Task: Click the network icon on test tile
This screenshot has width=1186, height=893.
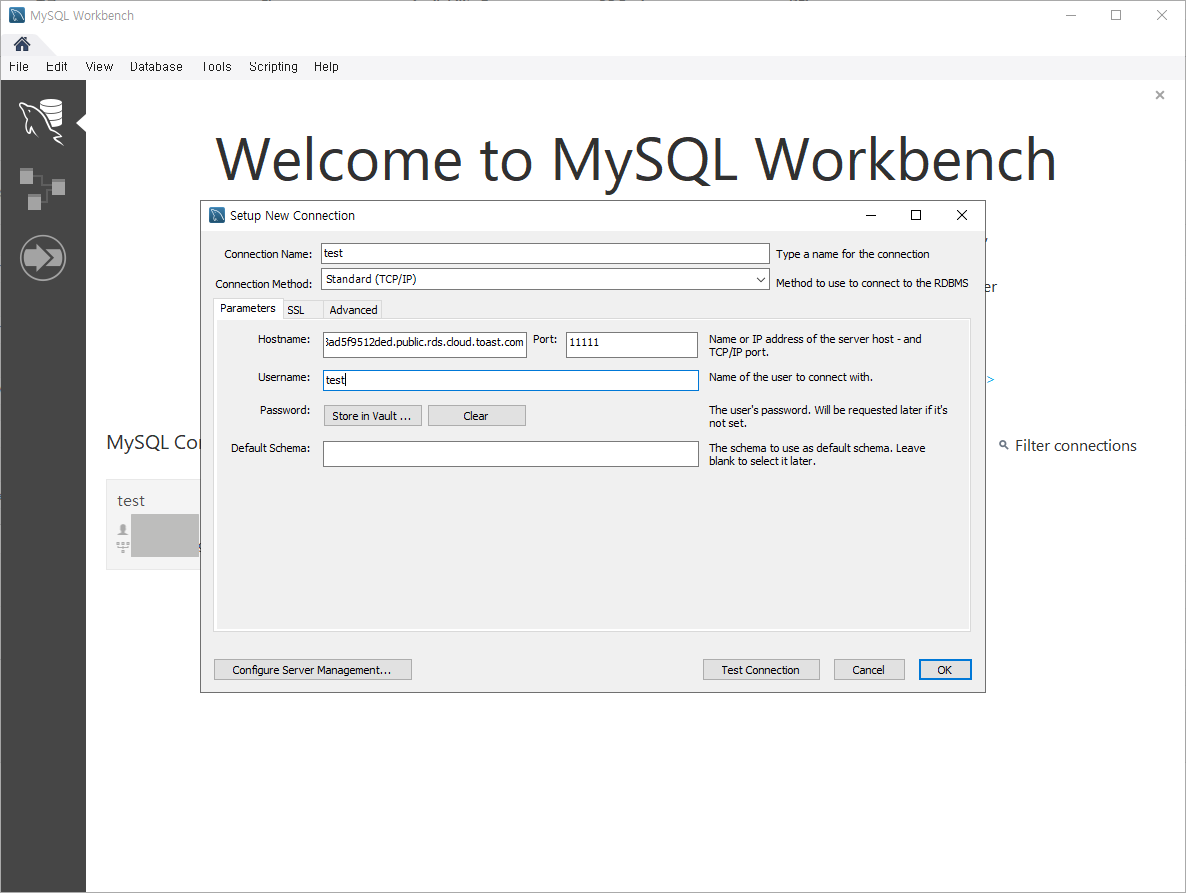Action: 123,546
